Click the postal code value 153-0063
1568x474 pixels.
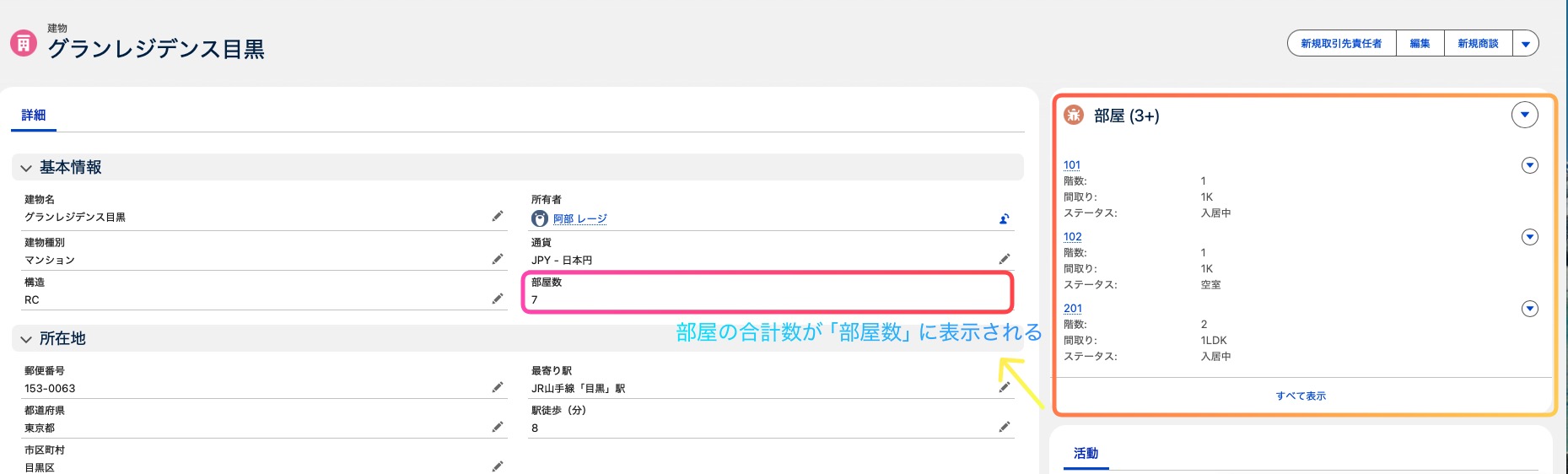(x=50, y=388)
